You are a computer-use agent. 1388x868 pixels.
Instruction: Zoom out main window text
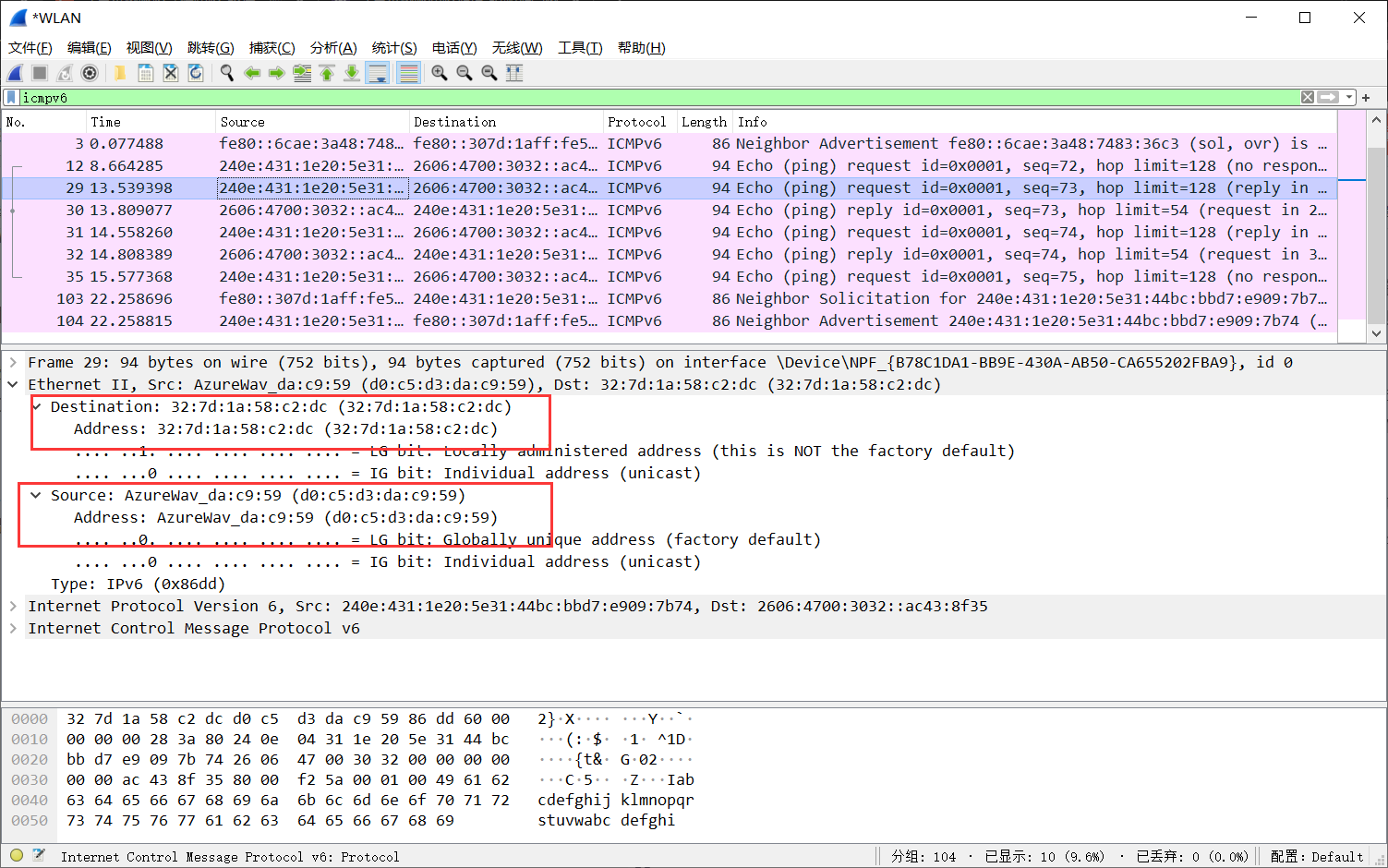coord(465,73)
